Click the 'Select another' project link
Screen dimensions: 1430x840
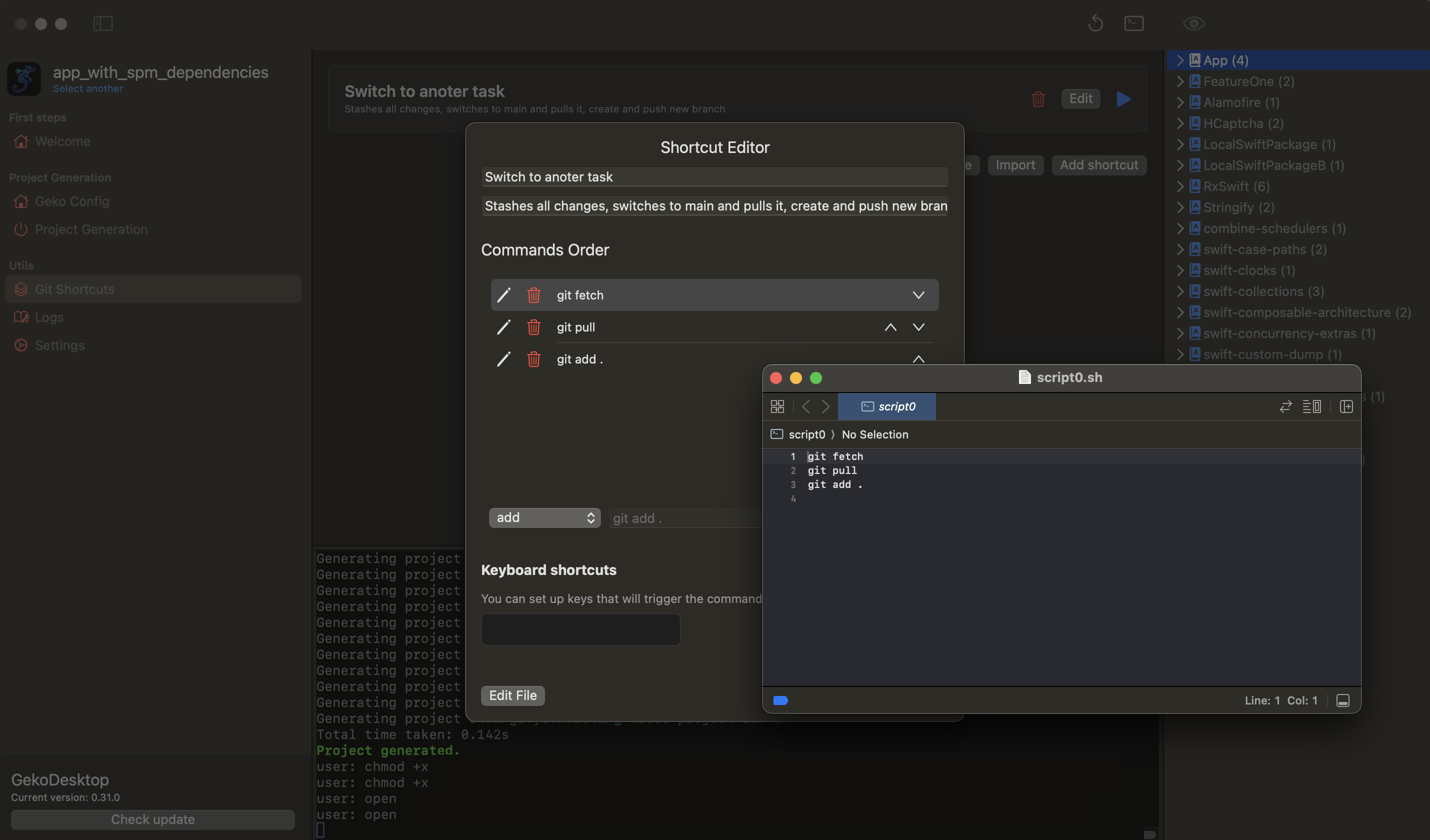coord(88,88)
